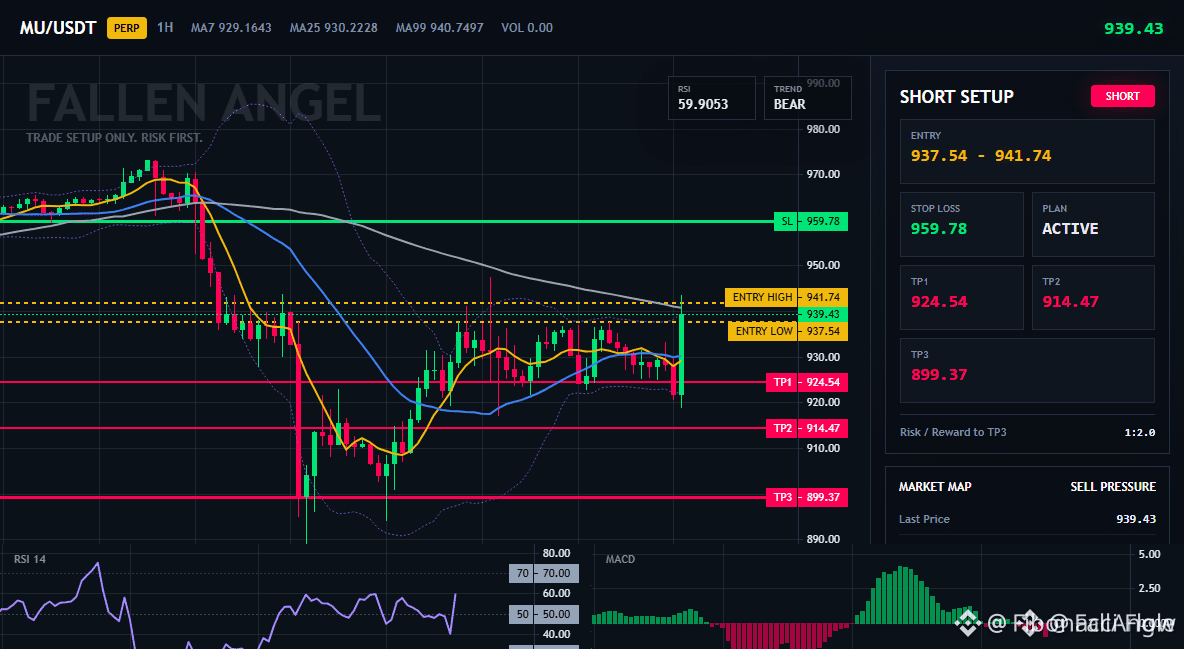Click the RSI 14 sub-chart label
1184x649 pixels.
pos(29,559)
